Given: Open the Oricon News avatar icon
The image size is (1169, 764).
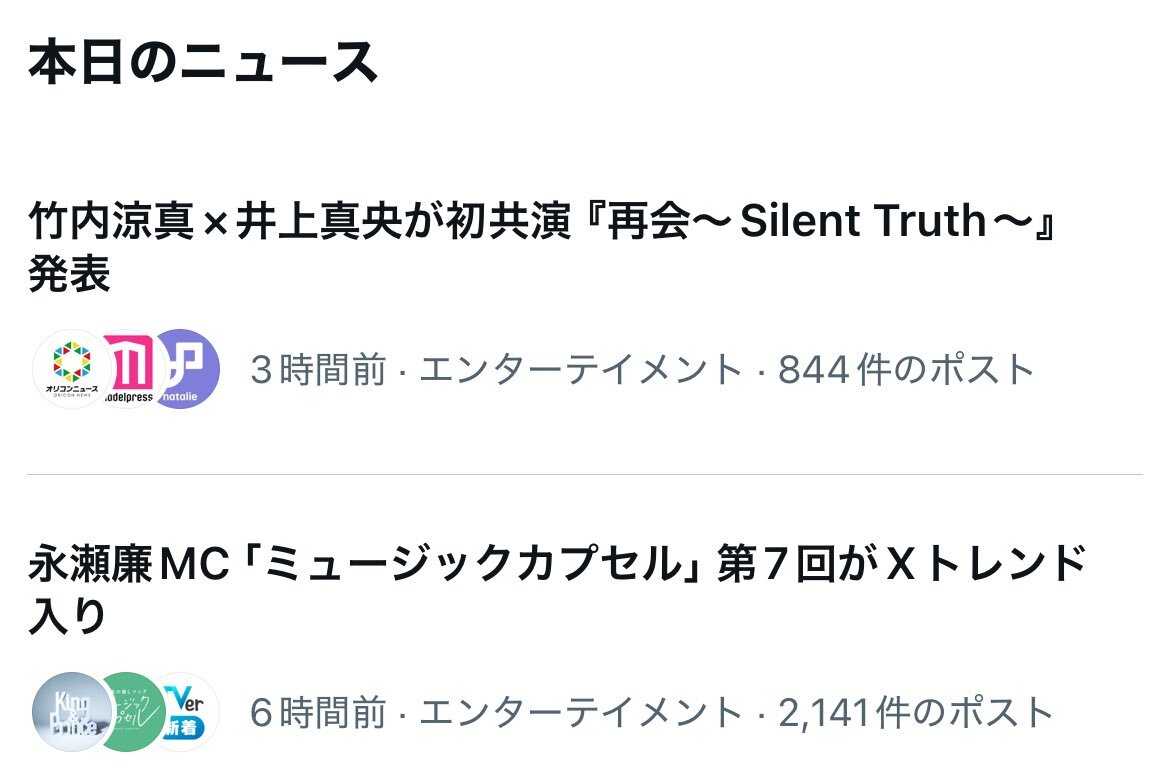Looking at the screenshot, I should point(68,369).
